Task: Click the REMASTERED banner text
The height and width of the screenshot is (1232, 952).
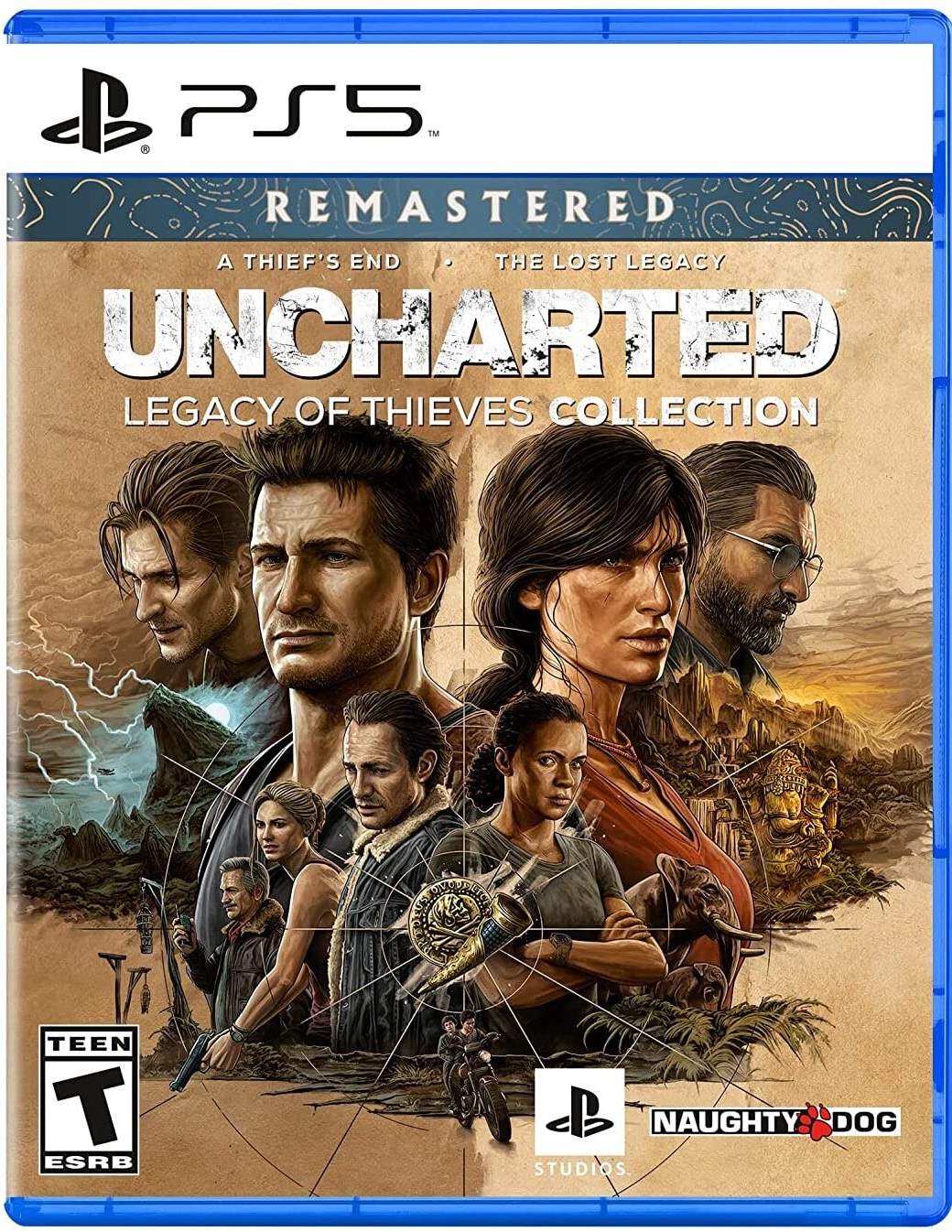Action: [470, 208]
